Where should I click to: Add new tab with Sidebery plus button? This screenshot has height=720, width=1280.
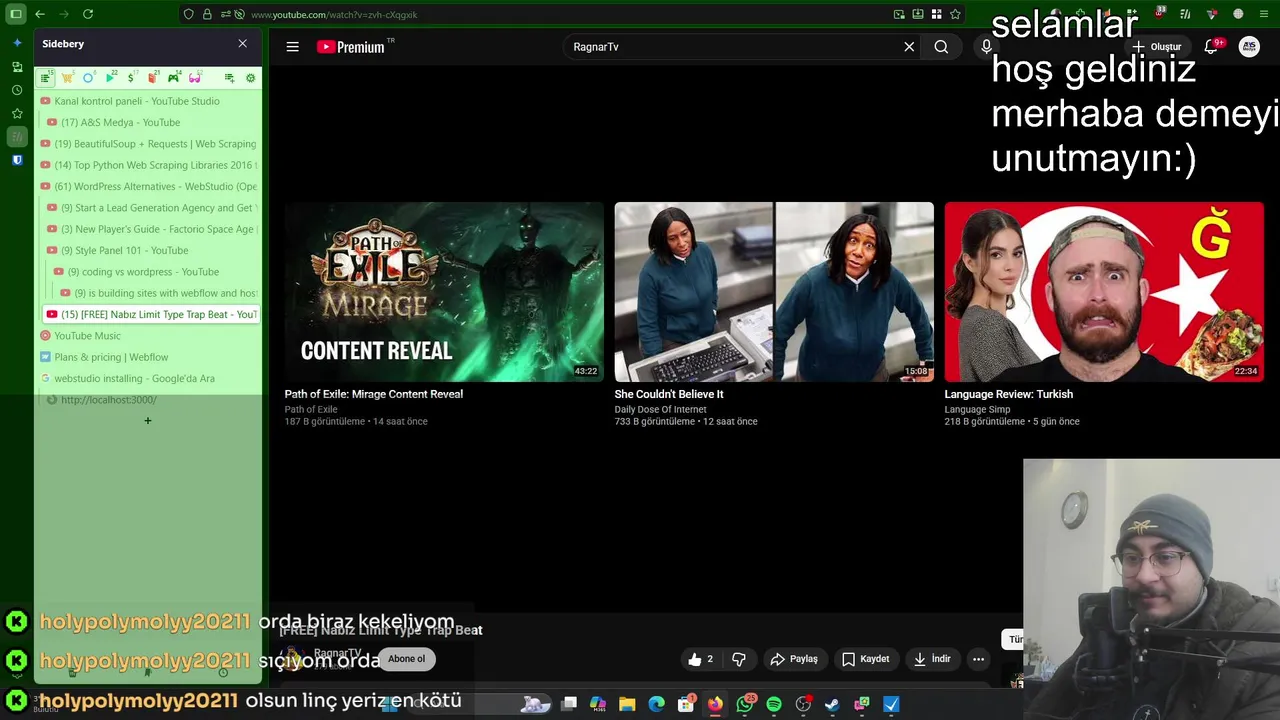148,421
